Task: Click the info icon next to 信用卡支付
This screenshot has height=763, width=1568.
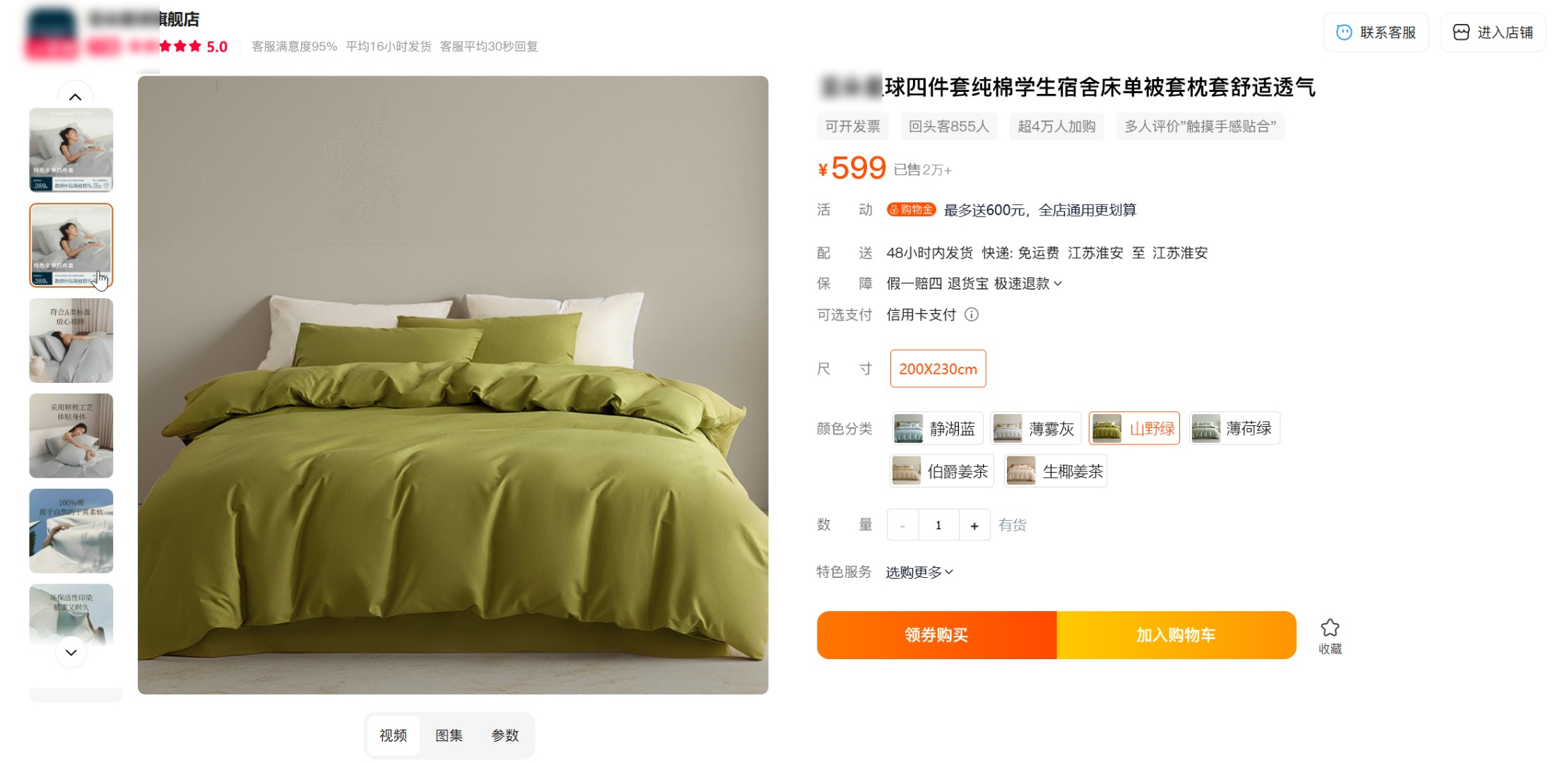Action: tap(972, 314)
